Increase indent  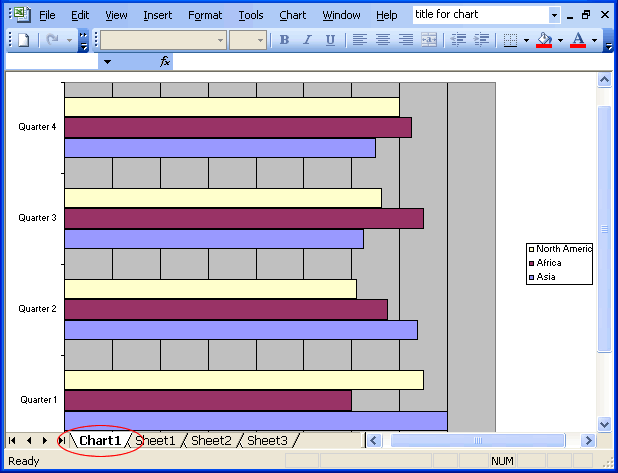pyautogui.click(x=481, y=40)
